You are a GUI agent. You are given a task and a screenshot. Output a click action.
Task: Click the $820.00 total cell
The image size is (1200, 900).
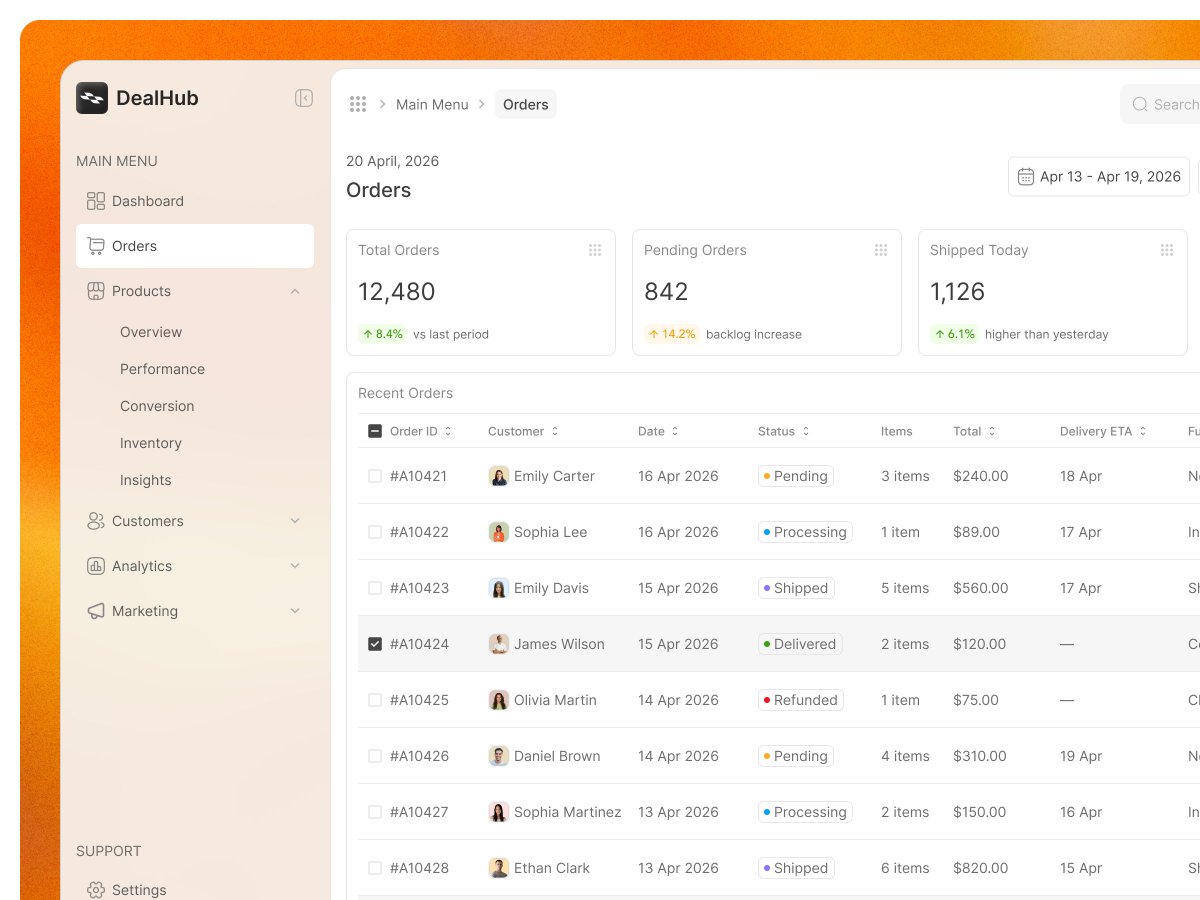(x=981, y=868)
